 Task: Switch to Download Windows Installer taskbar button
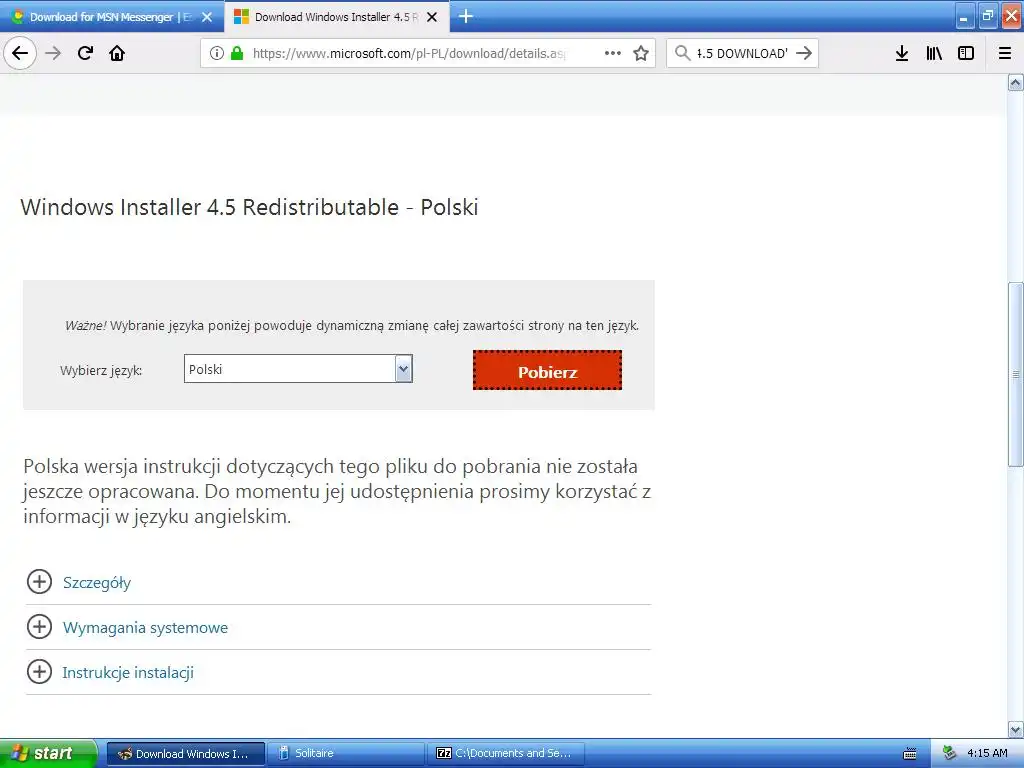click(x=185, y=754)
